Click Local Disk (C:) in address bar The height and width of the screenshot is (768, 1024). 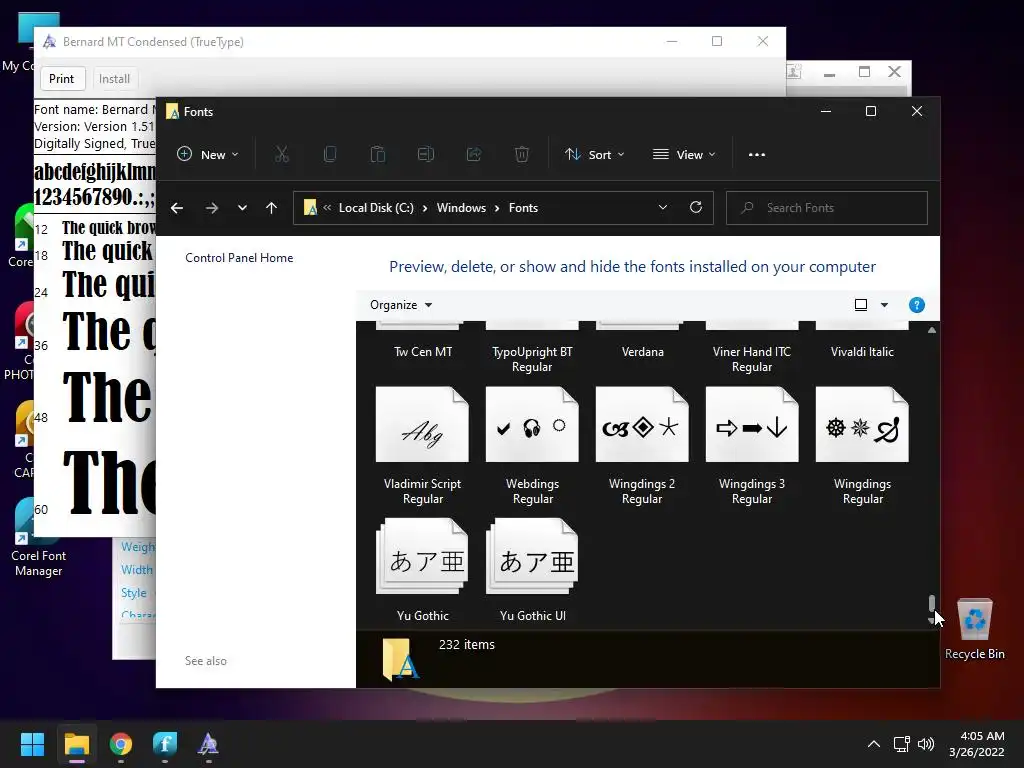tap(376, 208)
